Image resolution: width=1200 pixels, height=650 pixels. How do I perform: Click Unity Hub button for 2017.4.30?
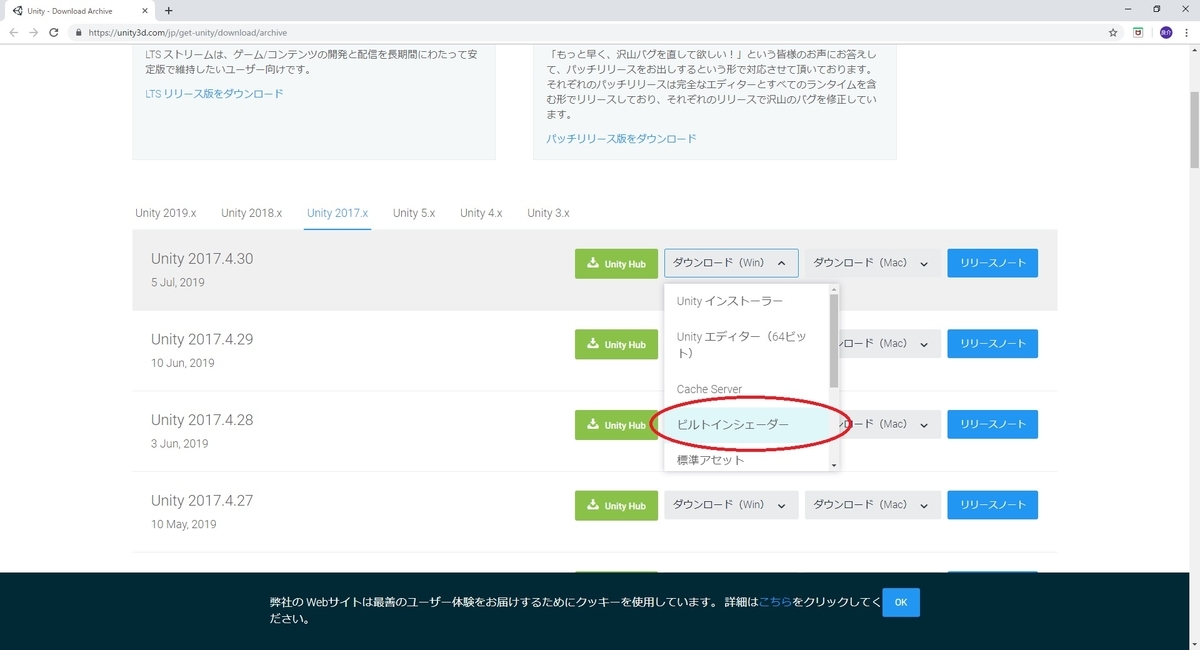[x=616, y=264]
